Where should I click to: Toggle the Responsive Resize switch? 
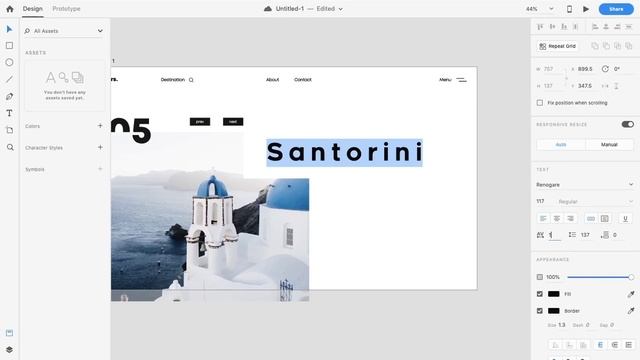coord(628,124)
